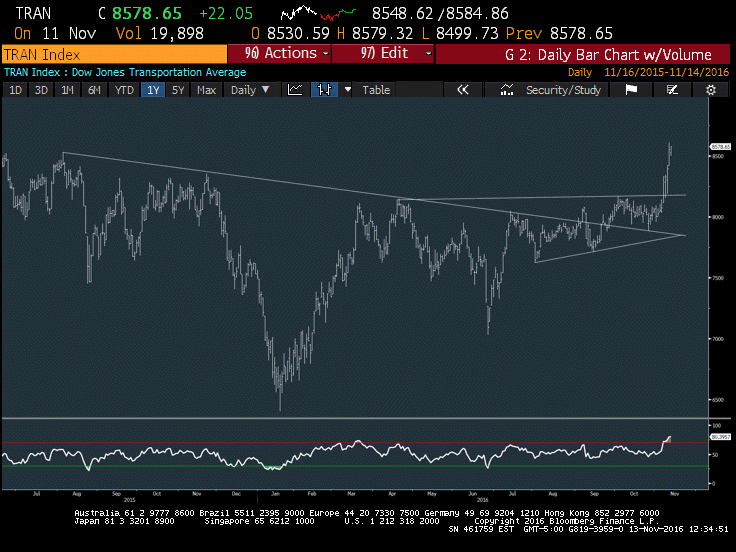This screenshot has width=736, height=552.
Task: Click the price change +22.05
Action: (x=226, y=13)
